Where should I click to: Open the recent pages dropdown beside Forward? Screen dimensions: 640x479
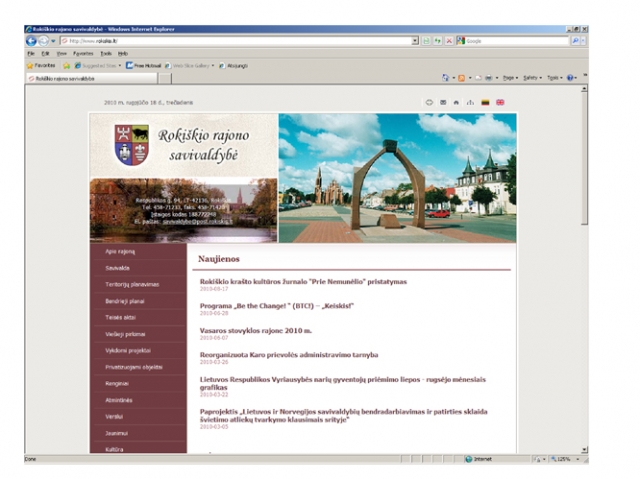click(53, 41)
